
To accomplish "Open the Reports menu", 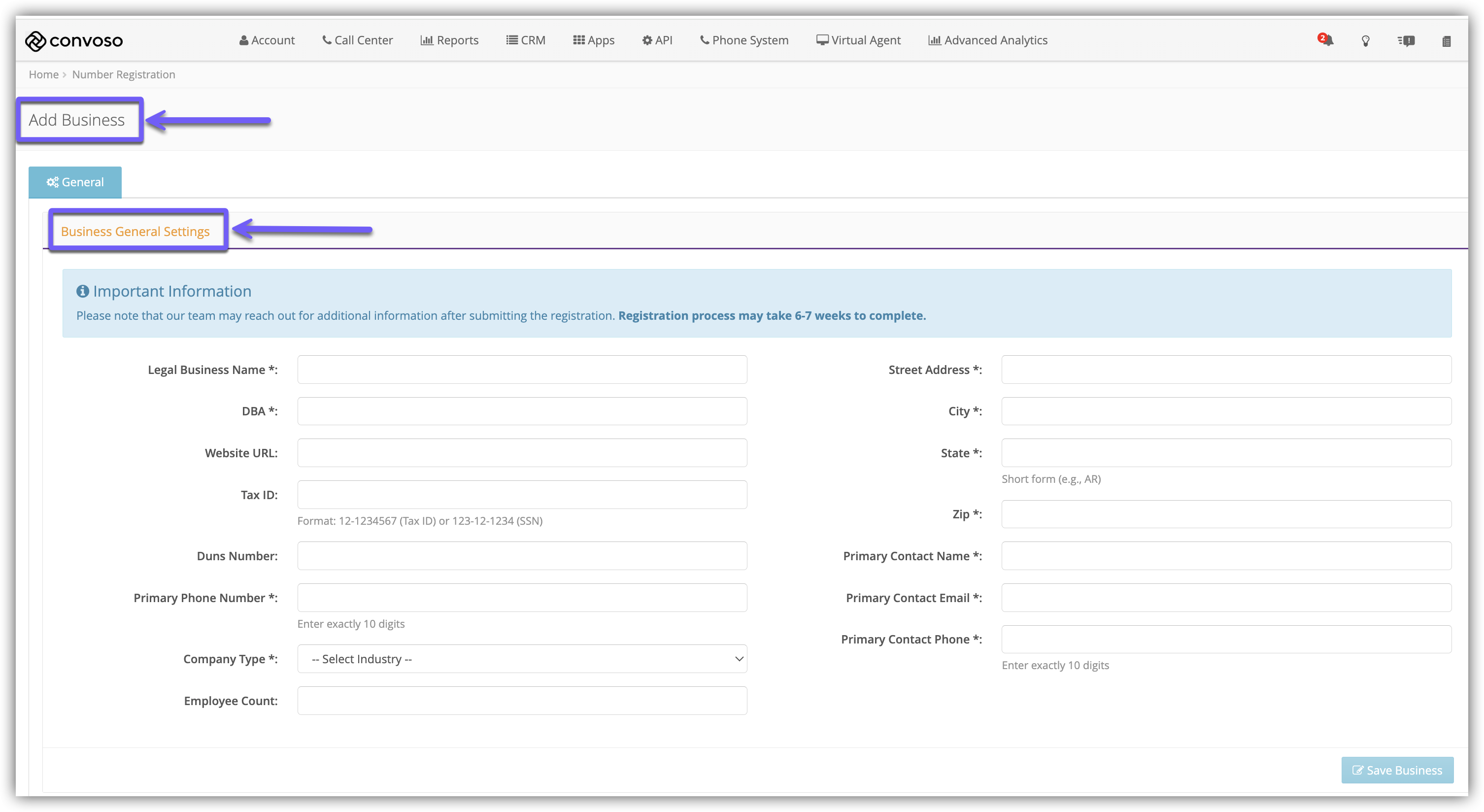I will point(449,40).
